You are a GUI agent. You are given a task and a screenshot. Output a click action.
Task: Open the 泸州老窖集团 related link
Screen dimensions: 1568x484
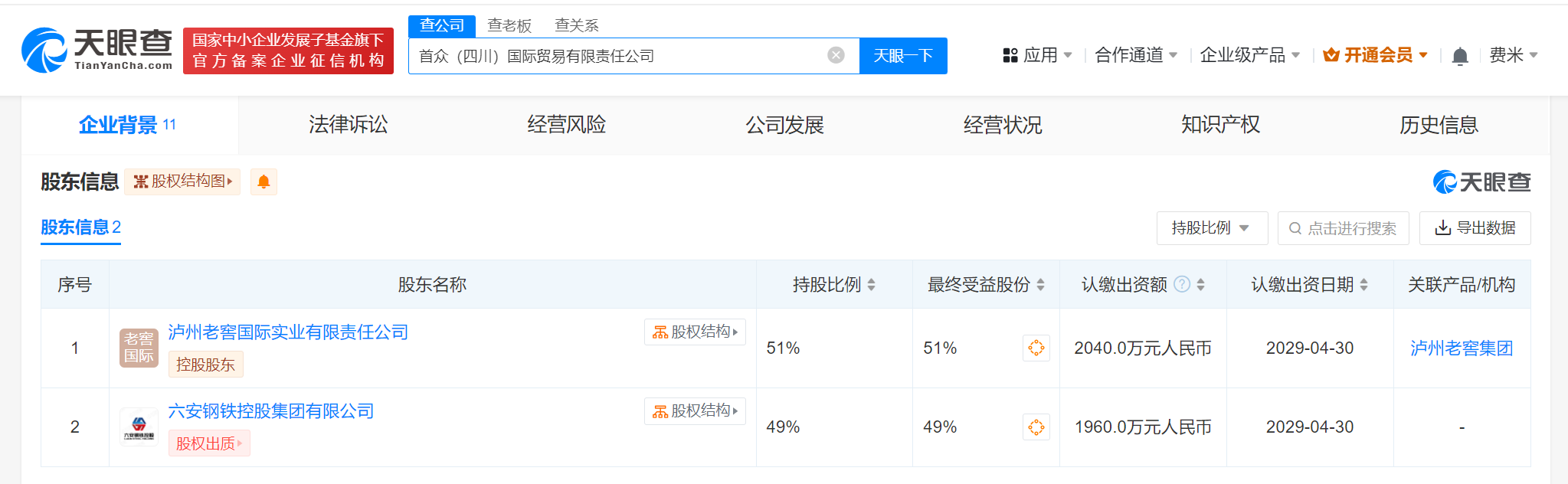(x=1462, y=348)
